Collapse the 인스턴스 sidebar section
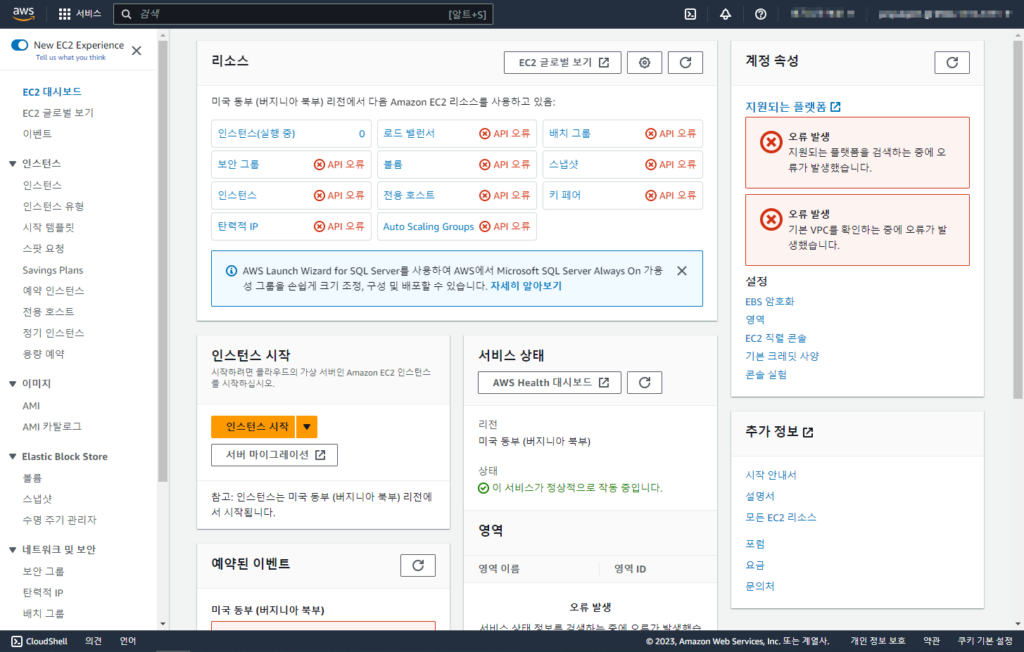The image size is (1024, 652). tap(12, 163)
